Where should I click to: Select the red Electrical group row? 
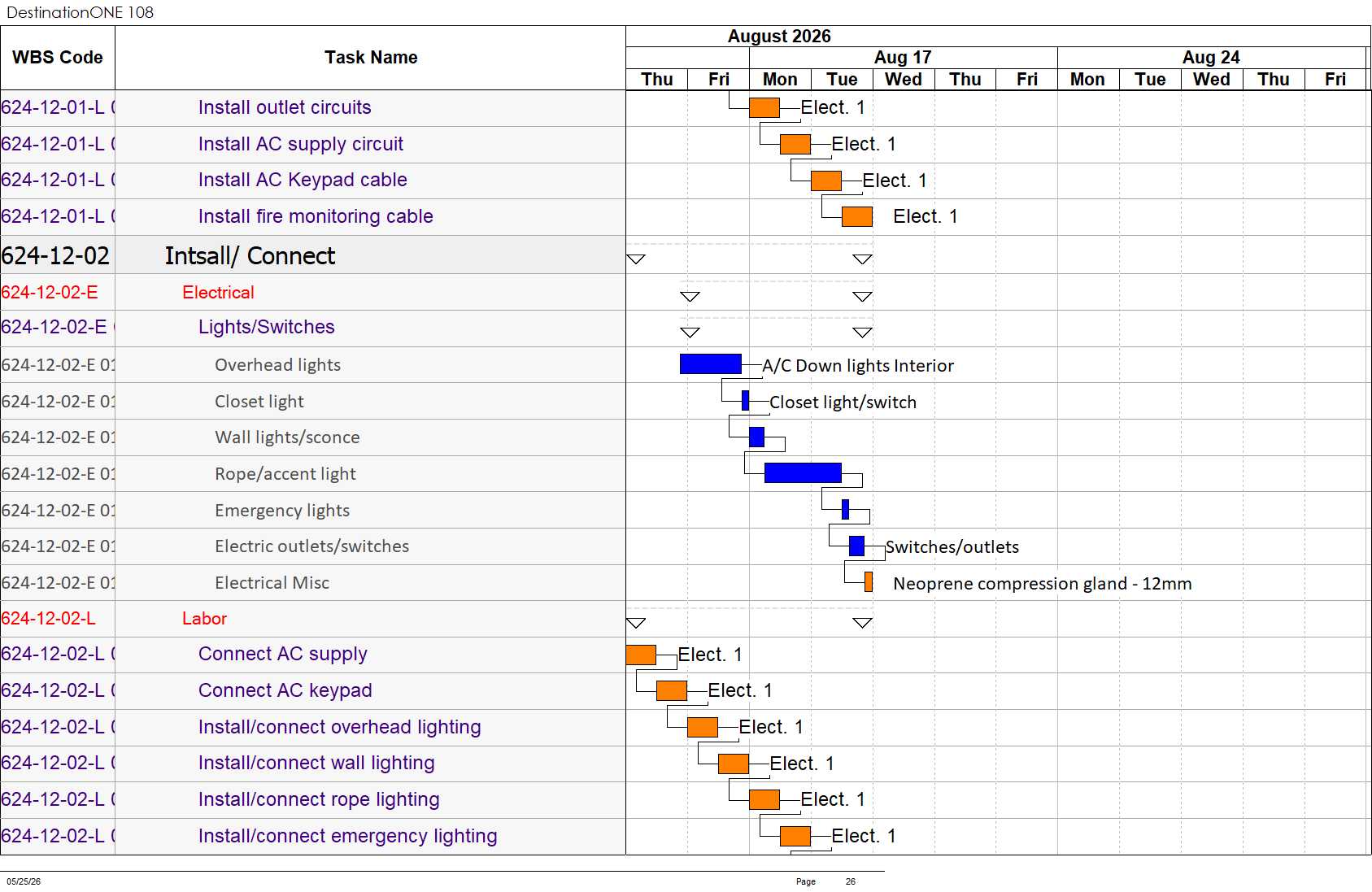(x=313, y=293)
